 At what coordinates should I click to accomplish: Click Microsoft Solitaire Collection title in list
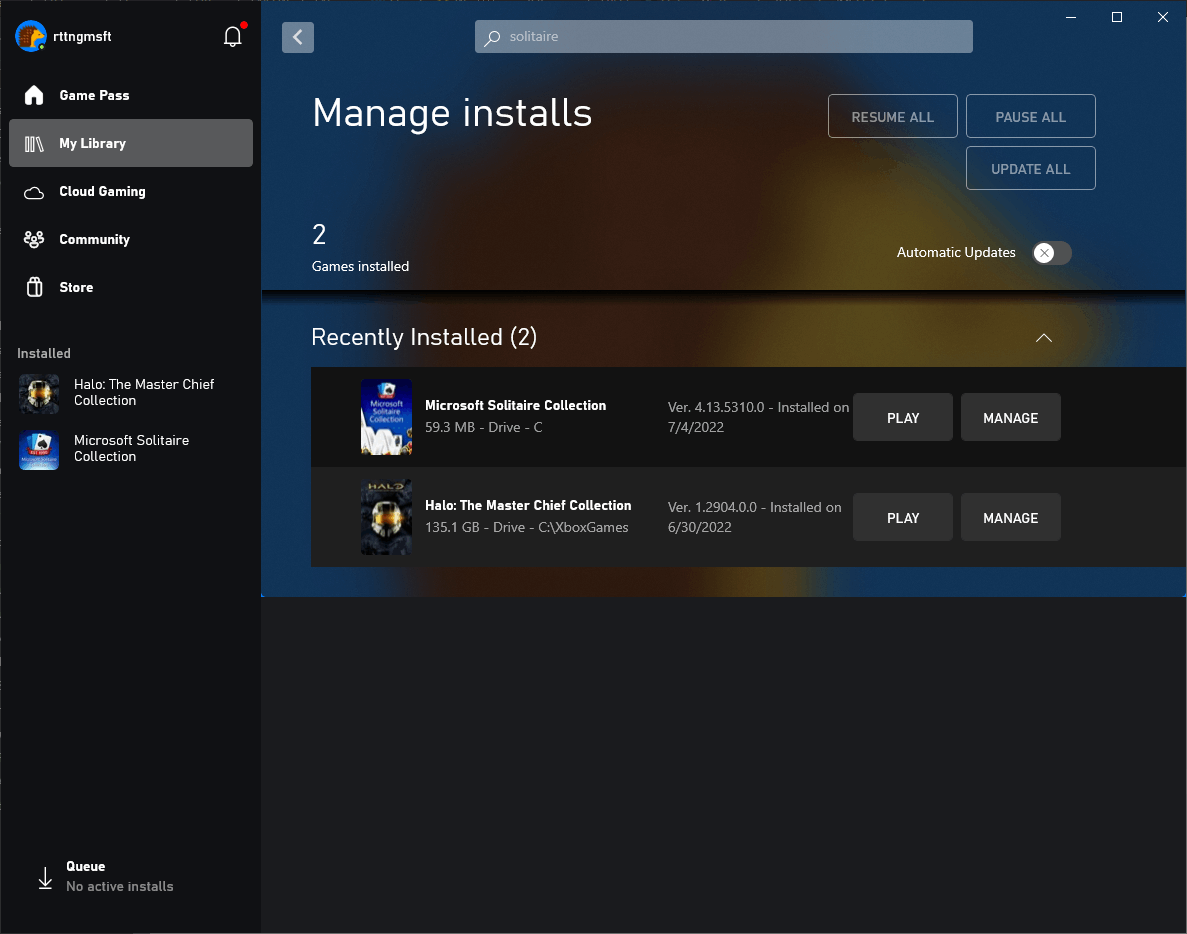[x=516, y=406]
